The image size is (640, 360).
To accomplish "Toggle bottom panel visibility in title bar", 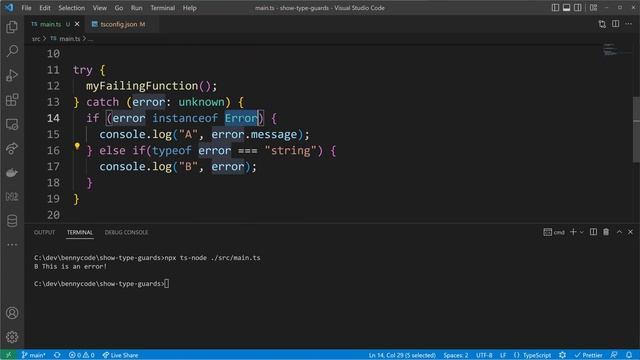I will coord(567,8).
